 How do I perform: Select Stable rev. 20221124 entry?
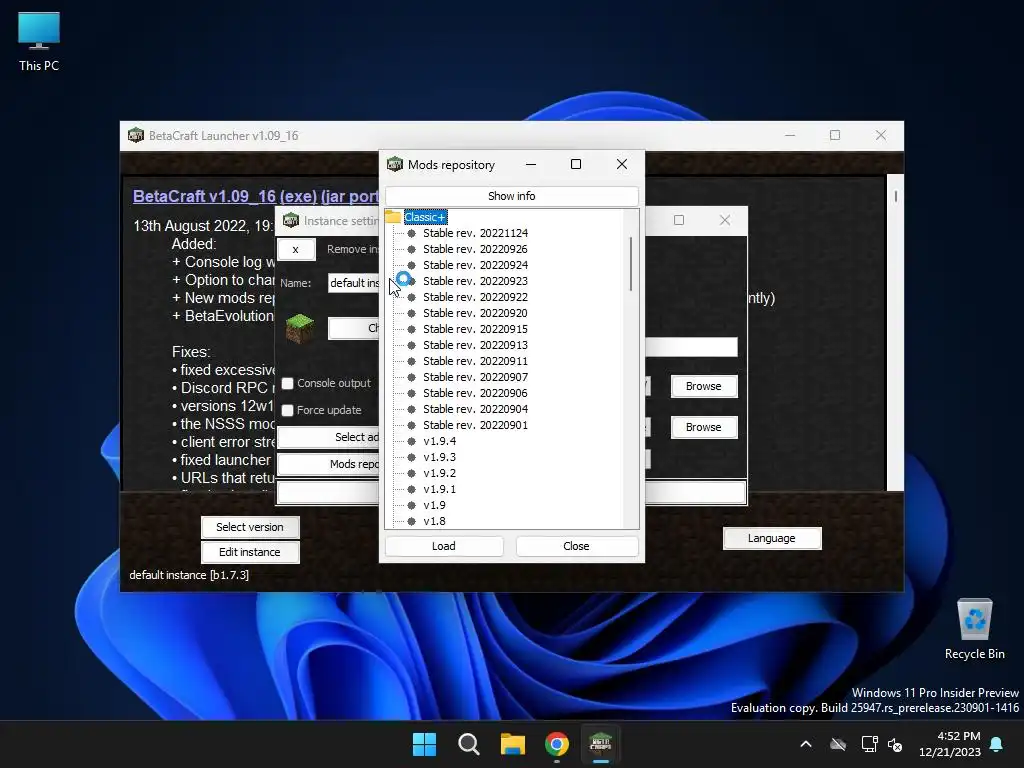point(475,233)
